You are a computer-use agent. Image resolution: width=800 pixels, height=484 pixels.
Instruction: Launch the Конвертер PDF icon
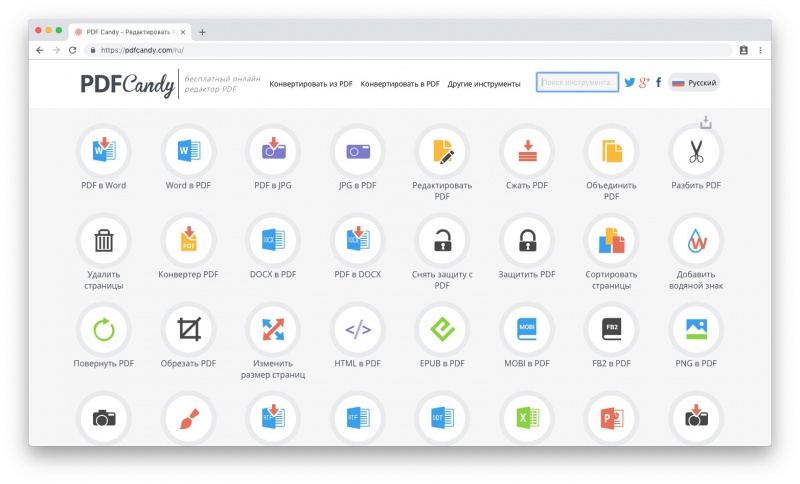click(x=188, y=240)
